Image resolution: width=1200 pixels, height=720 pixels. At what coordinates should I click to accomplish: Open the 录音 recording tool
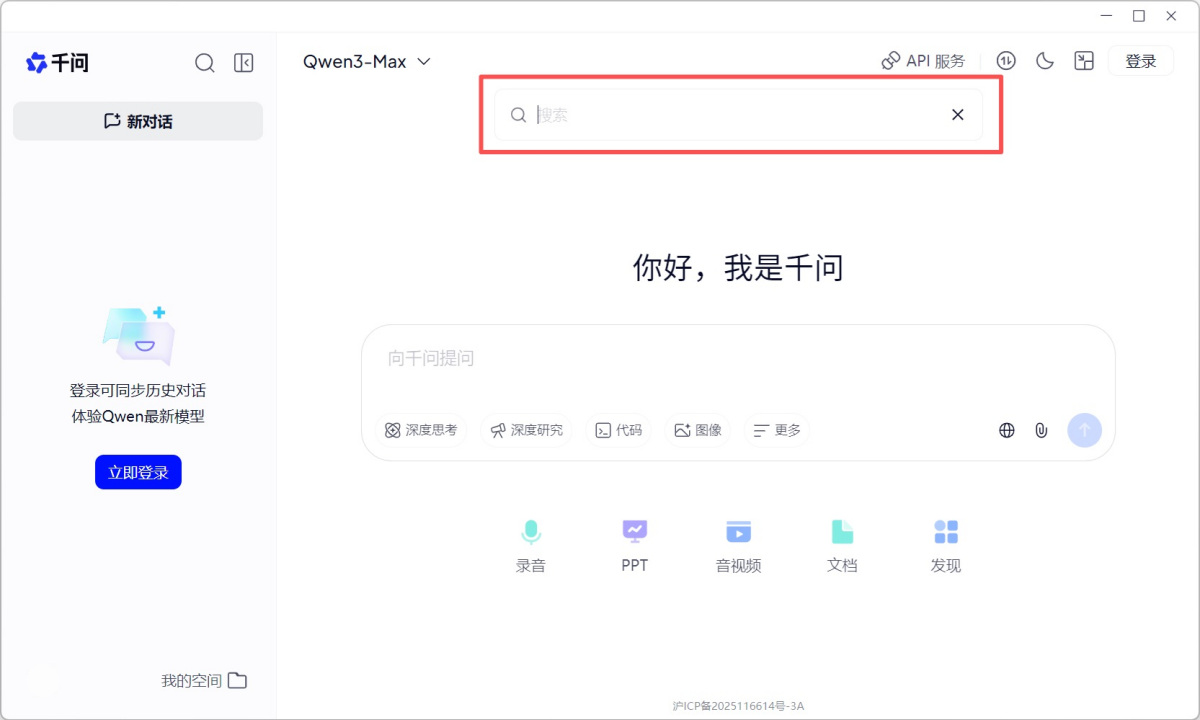coord(531,546)
